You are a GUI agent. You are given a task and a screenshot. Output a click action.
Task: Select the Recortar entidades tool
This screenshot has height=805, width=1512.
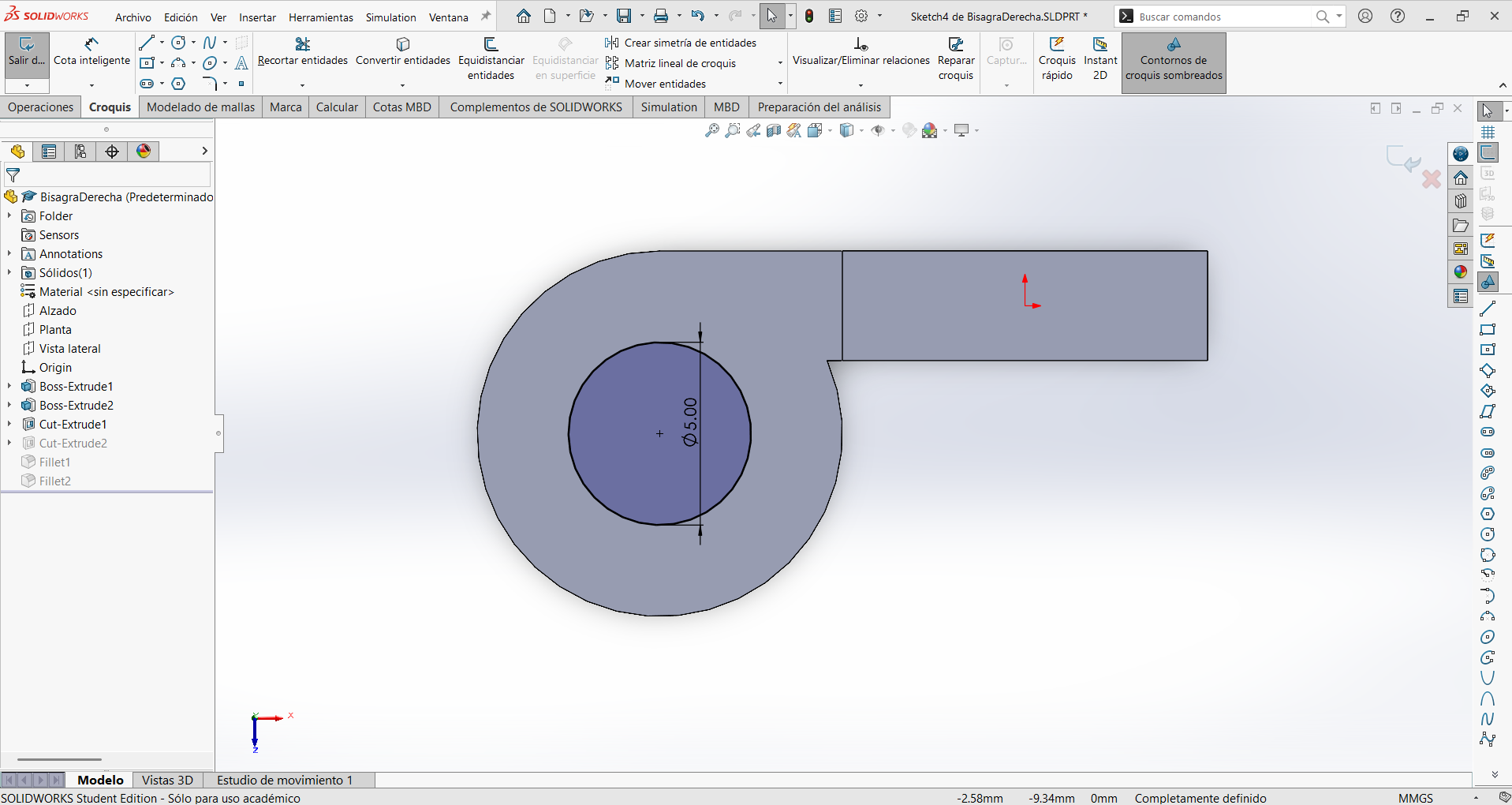point(302,52)
